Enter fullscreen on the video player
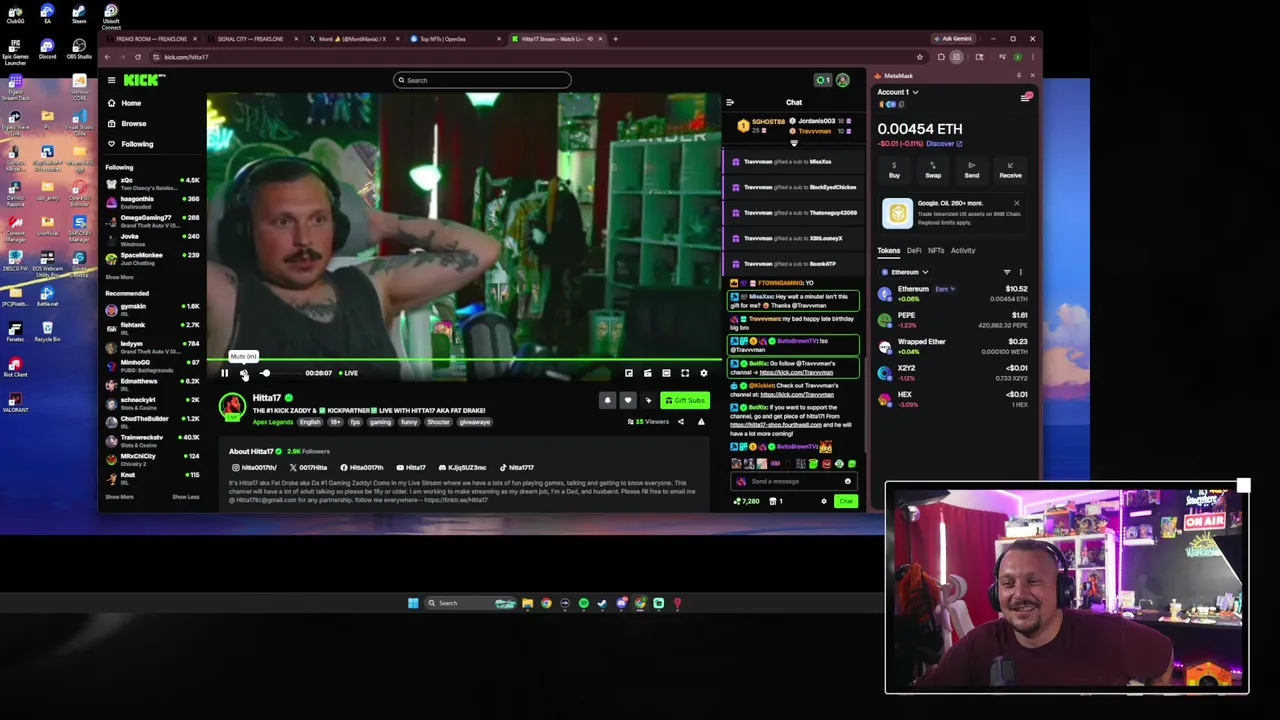 [685, 373]
